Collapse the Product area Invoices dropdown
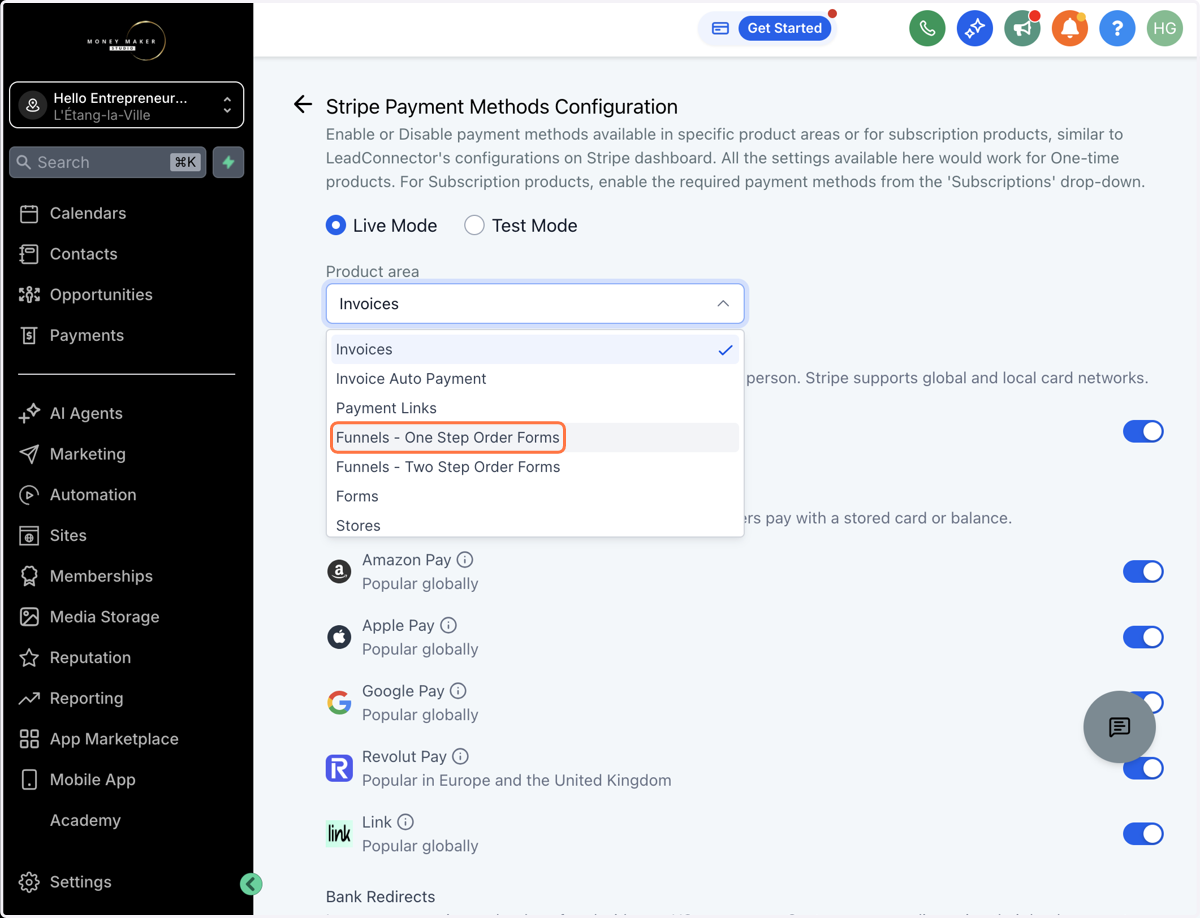The image size is (1200, 918). [535, 304]
